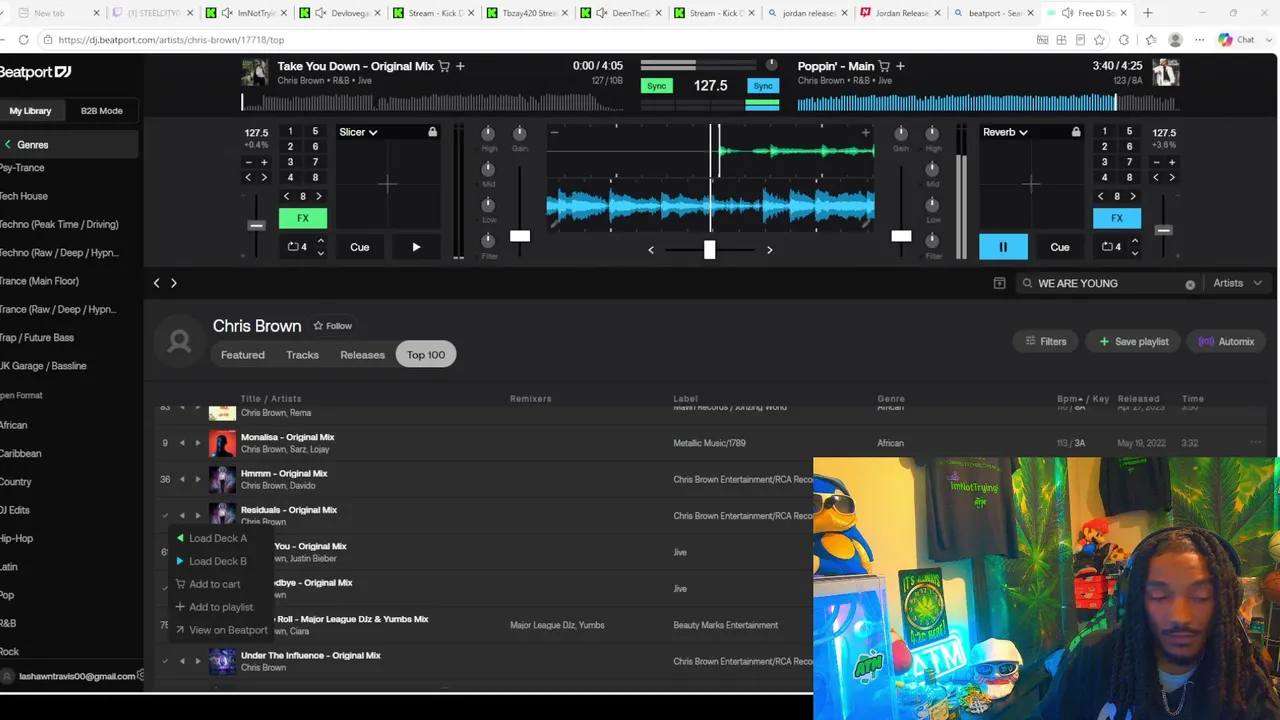Image resolution: width=1280 pixels, height=720 pixels.
Task: Click deck B tempo pitch slider handle
Action: click(1163, 230)
